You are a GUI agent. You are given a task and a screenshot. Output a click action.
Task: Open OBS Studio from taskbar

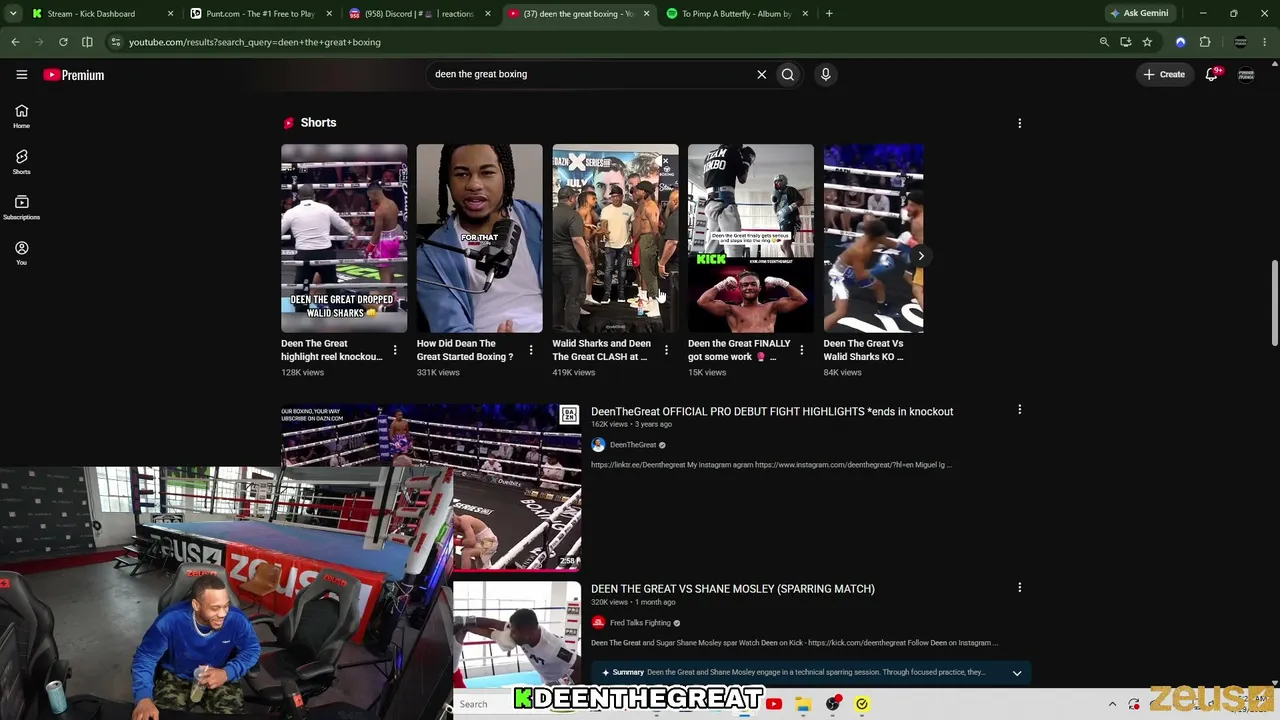click(832, 704)
